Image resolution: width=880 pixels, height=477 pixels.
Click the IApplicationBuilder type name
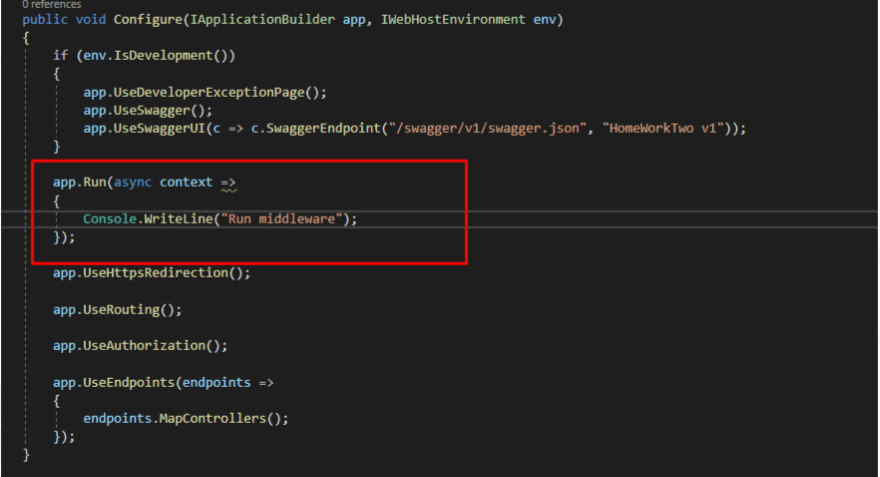coord(262,20)
